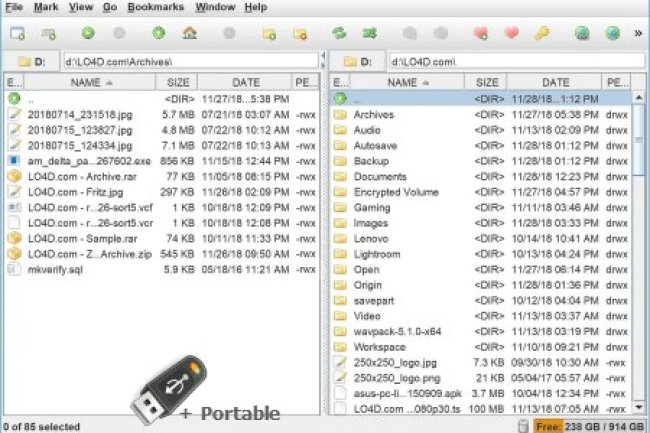Open trash icon in status bar
Screen dimensions: 650x433
(523, 426)
